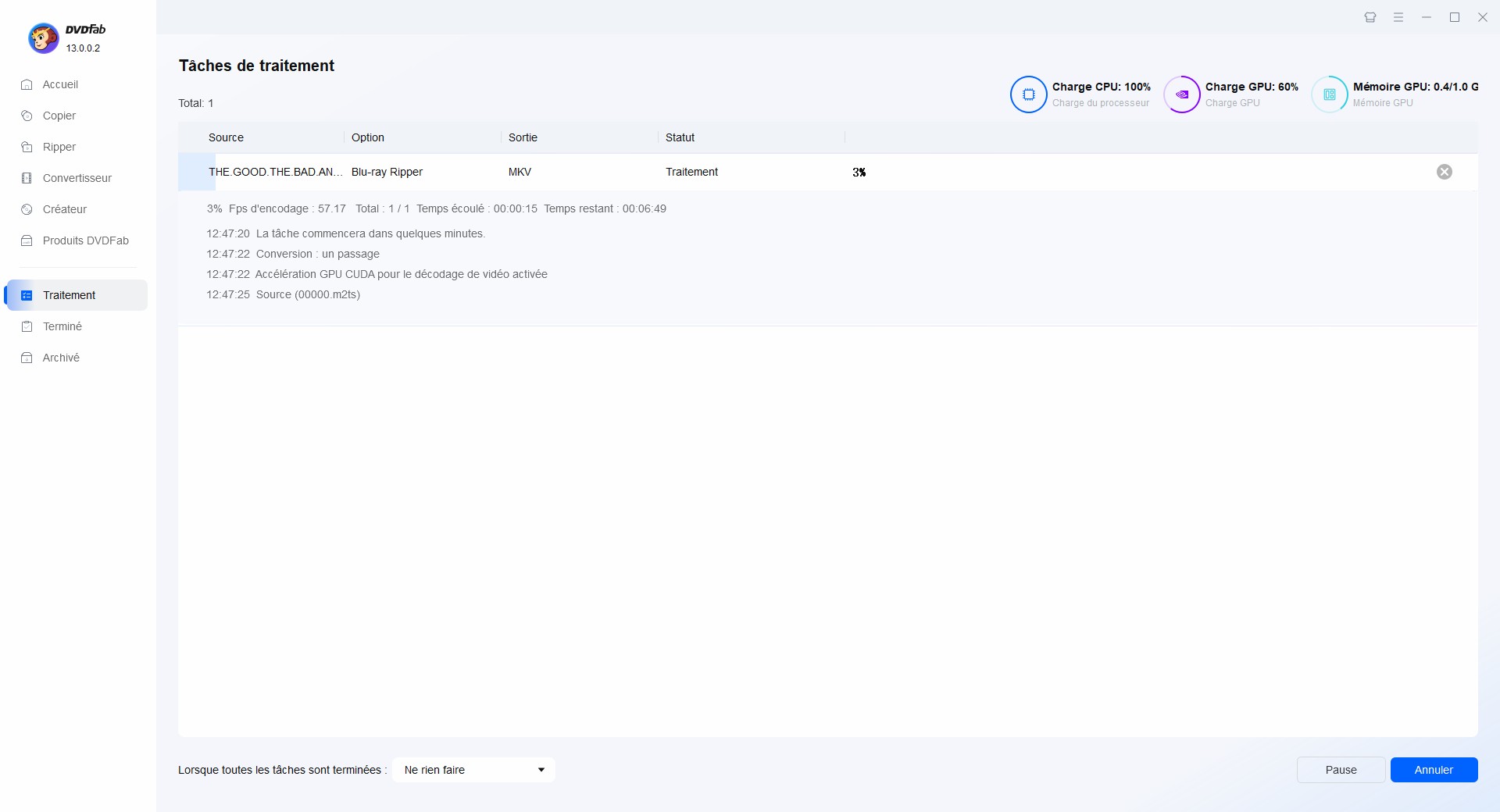Screen dimensions: 1500x812
Task: Click the Statut column header
Action: 680,137
